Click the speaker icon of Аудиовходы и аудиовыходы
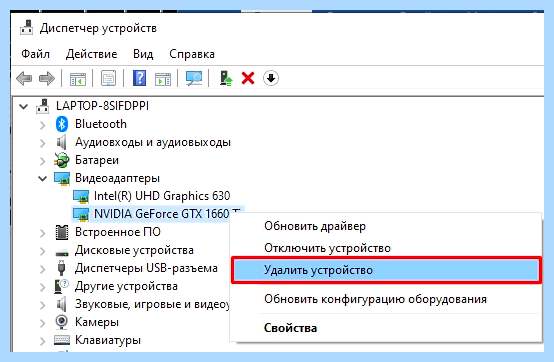Viewport: 554px width, 362px height. point(61,142)
